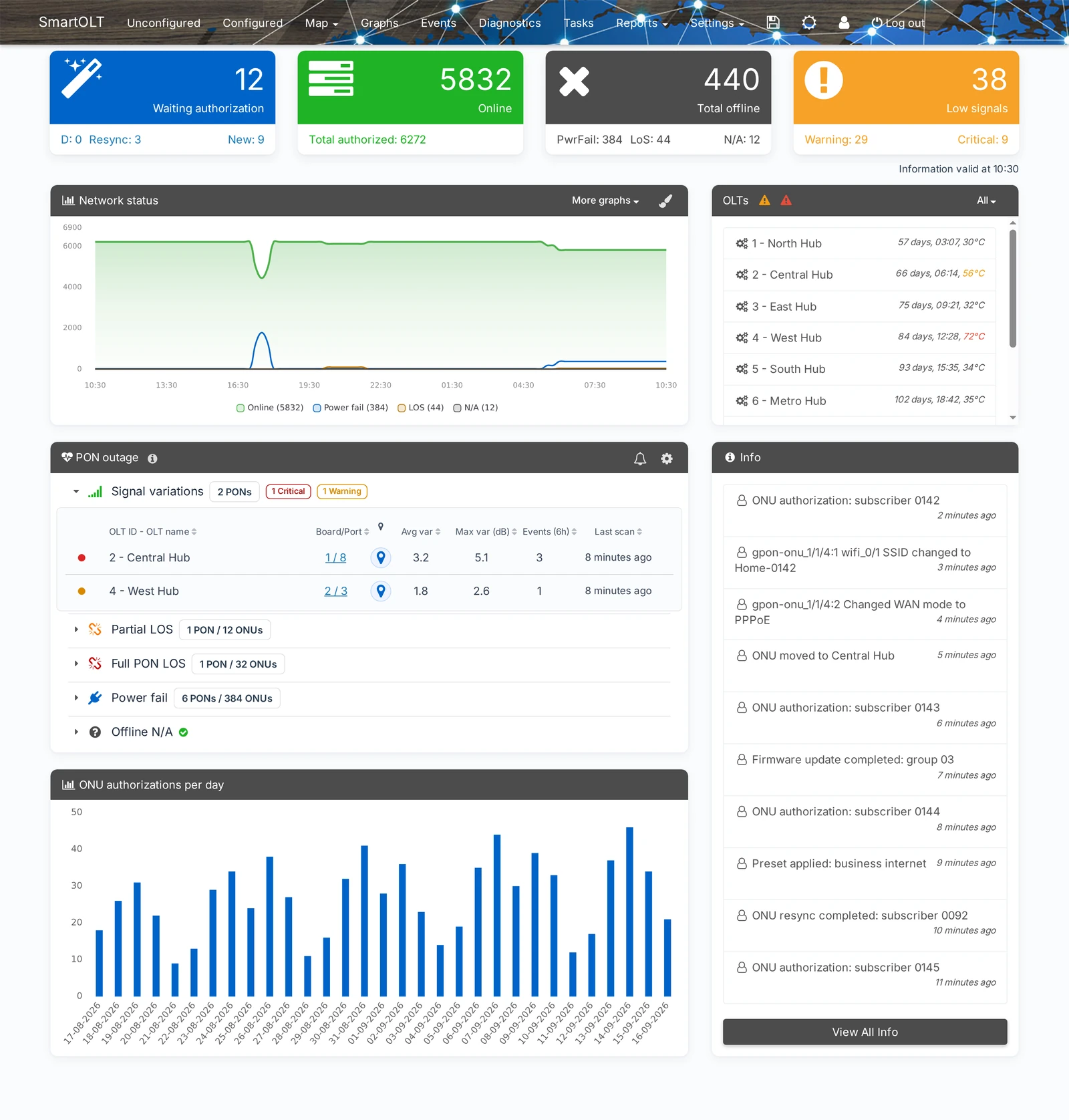Image resolution: width=1069 pixels, height=1120 pixels.
Task: Click the 1 Warning badge
Action: (342, 492)
